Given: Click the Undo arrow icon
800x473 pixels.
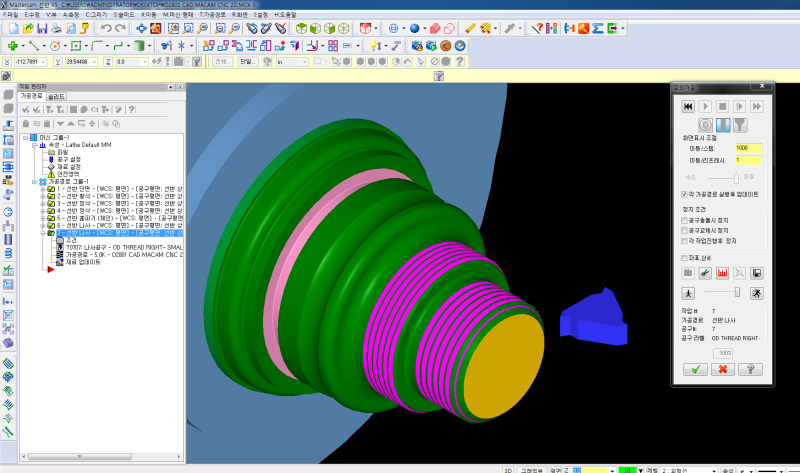Looking at the screenshot, I should [x=106, y=28].
